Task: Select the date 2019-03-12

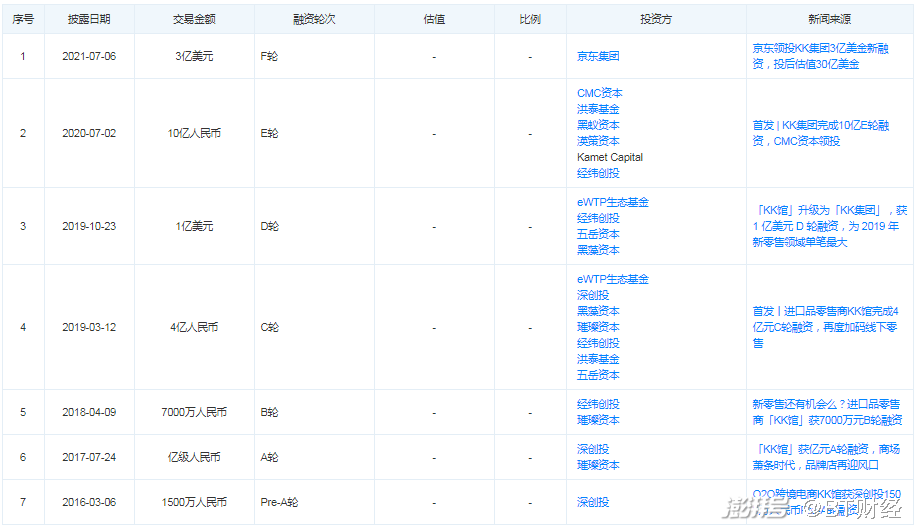Action: 89,327
